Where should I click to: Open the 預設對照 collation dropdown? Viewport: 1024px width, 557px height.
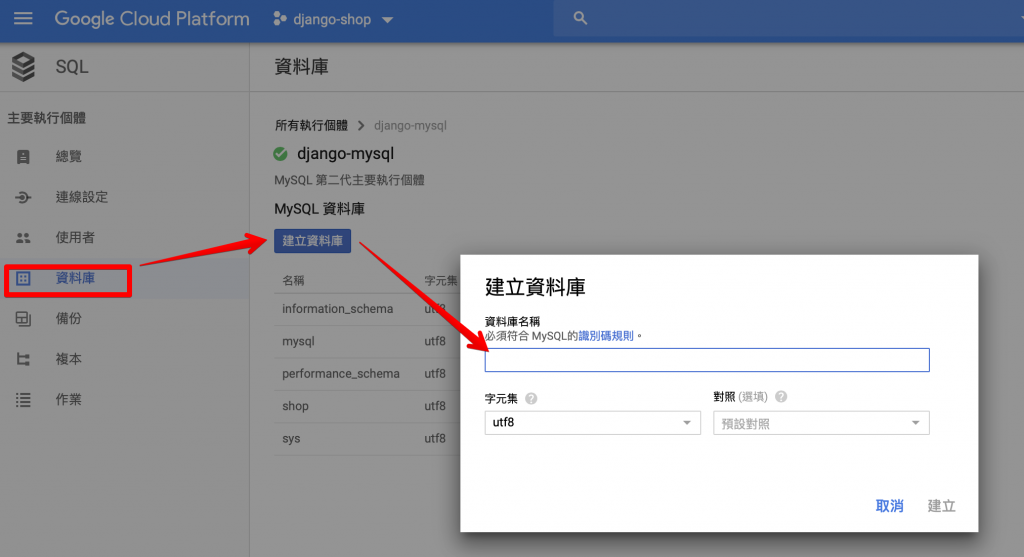(x=821, y=423)
